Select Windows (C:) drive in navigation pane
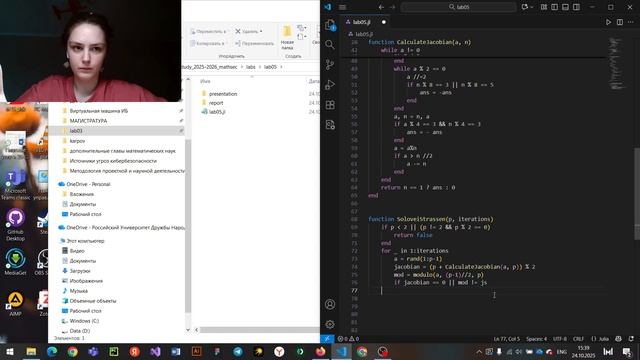This screenshot has width=640, height=360. pos(84,321)
